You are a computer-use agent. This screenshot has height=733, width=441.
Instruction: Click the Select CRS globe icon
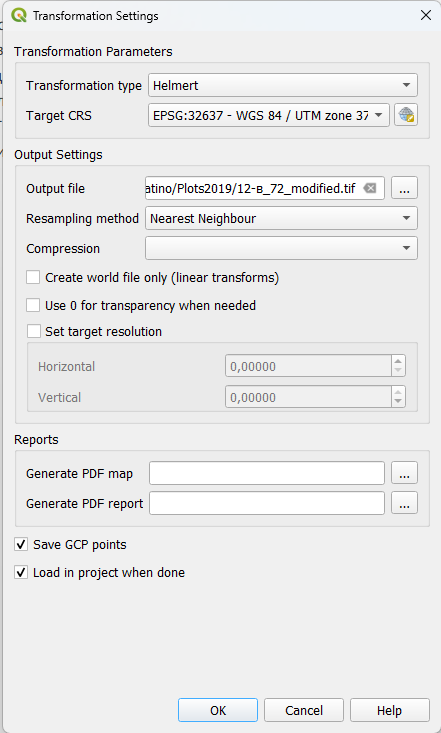coord(405,115)
